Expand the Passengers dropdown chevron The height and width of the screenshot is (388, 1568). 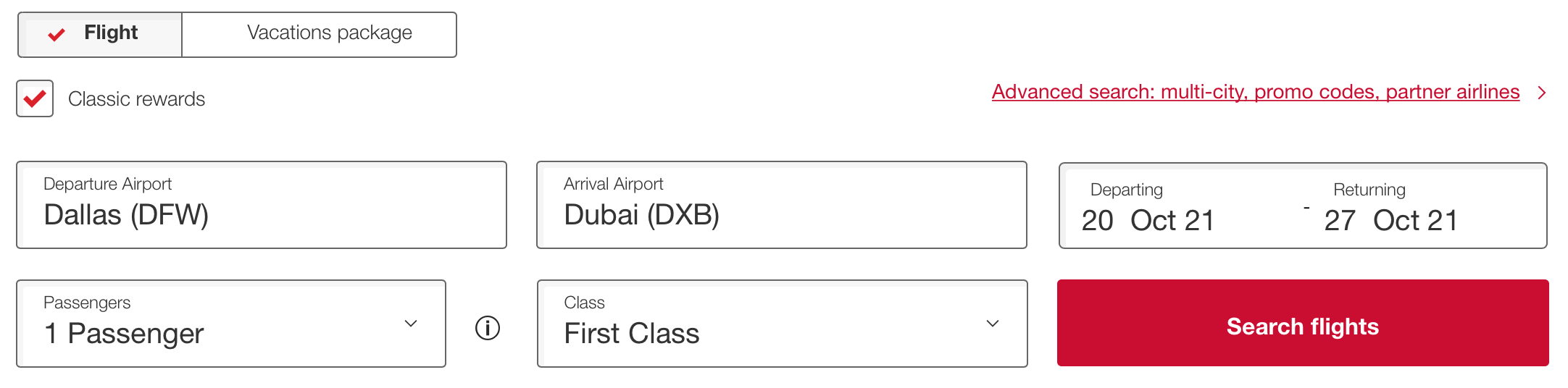pyautogui.click(x=411, y=324)
